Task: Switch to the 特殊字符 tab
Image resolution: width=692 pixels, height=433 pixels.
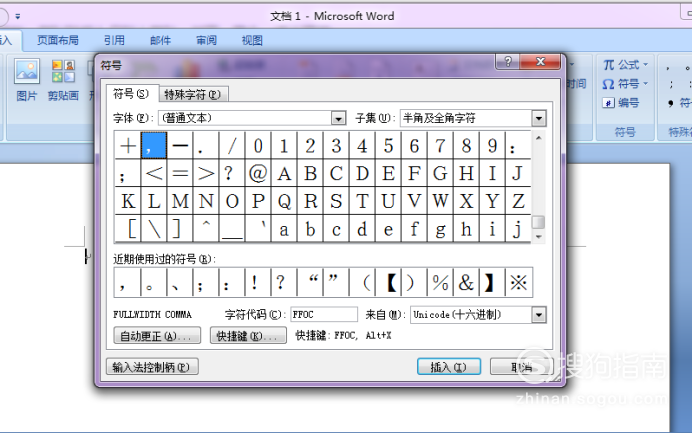Action: (x=194, y=94)
